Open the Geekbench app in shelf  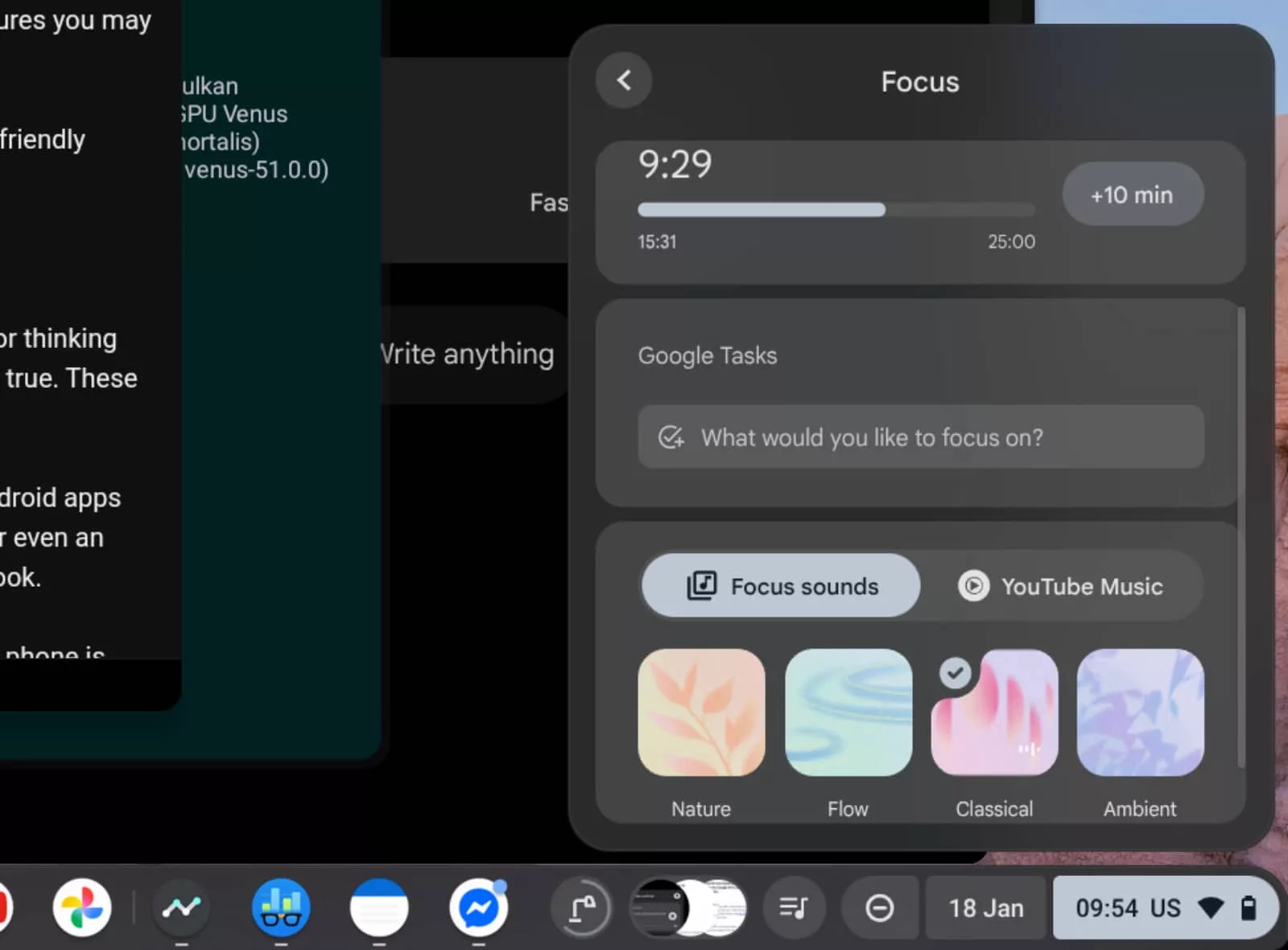[x=280, y=908]
